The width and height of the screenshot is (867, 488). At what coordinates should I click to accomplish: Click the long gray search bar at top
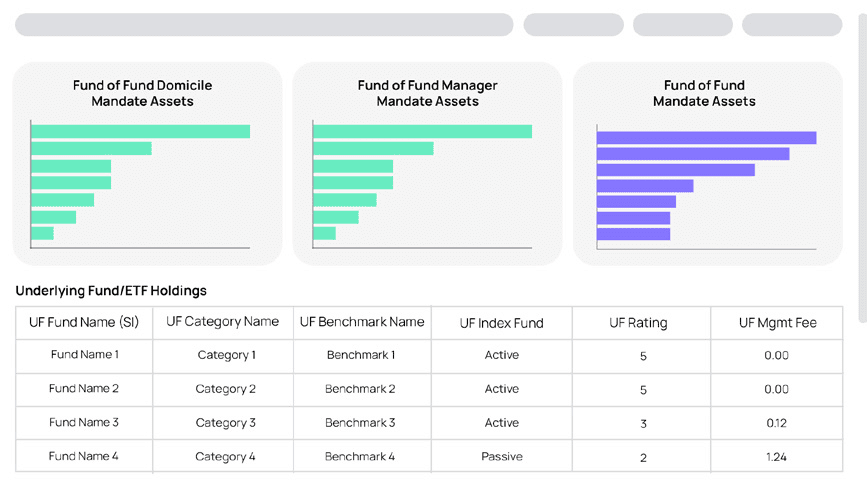(x=264, y=25)
